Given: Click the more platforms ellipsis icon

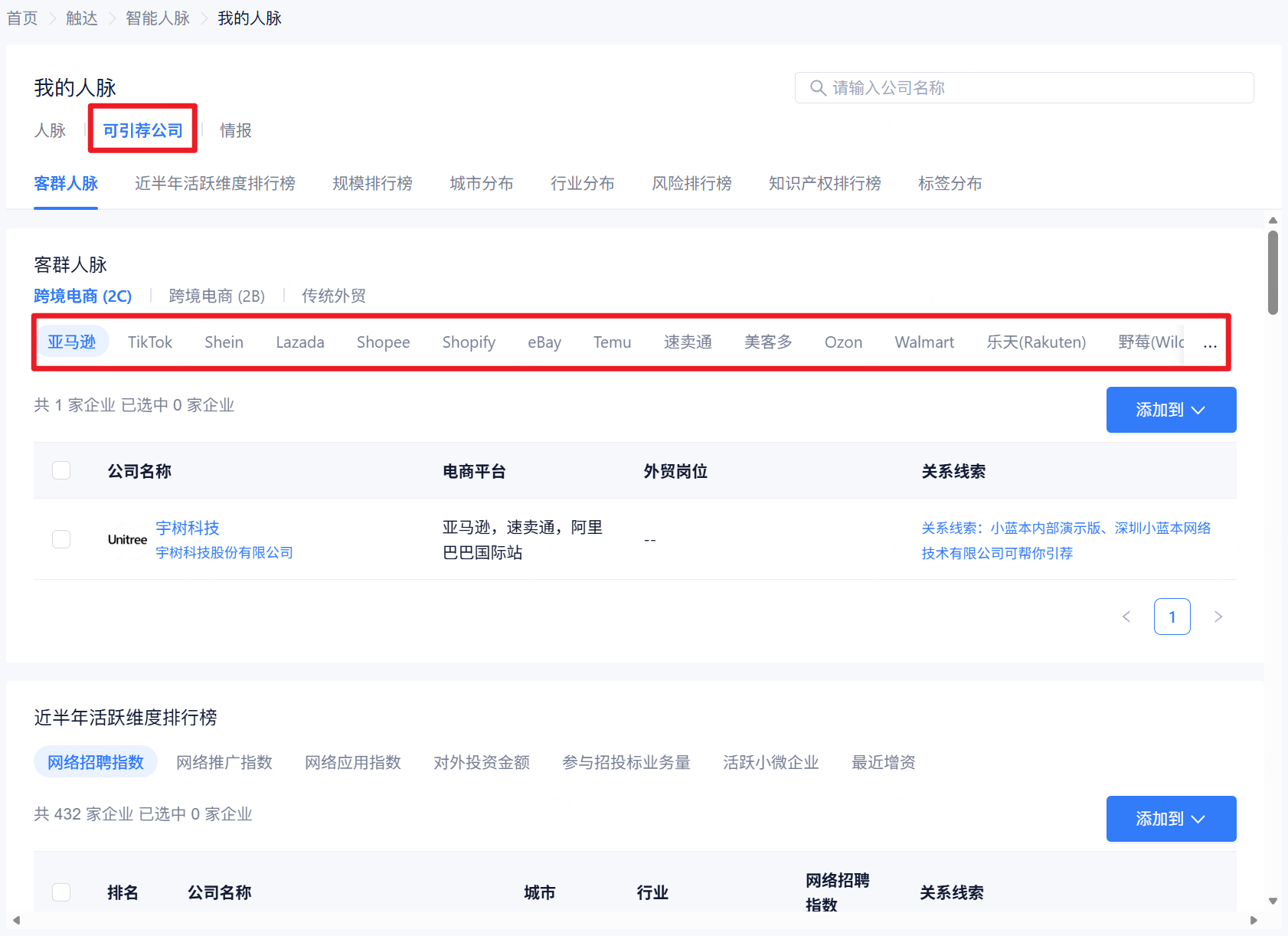Looking at the screenshot, I should pos(1210,344).
